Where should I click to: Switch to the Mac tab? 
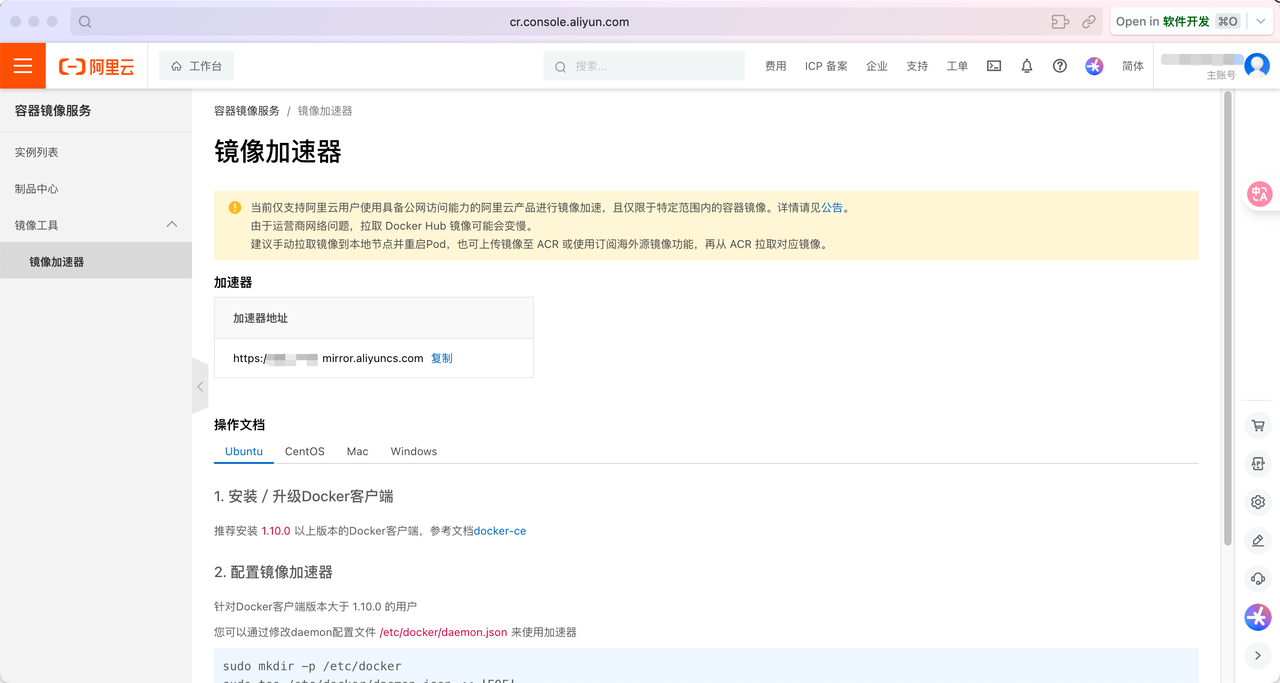[358, 452]
